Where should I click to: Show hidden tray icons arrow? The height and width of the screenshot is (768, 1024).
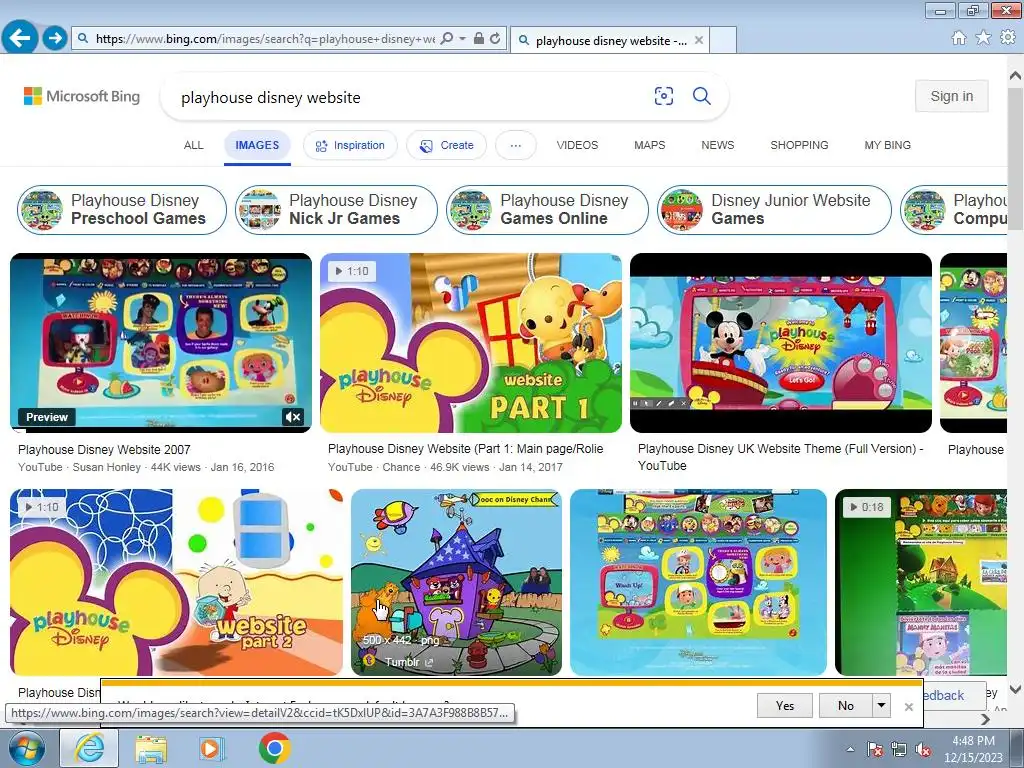click(x=850, y=749)
